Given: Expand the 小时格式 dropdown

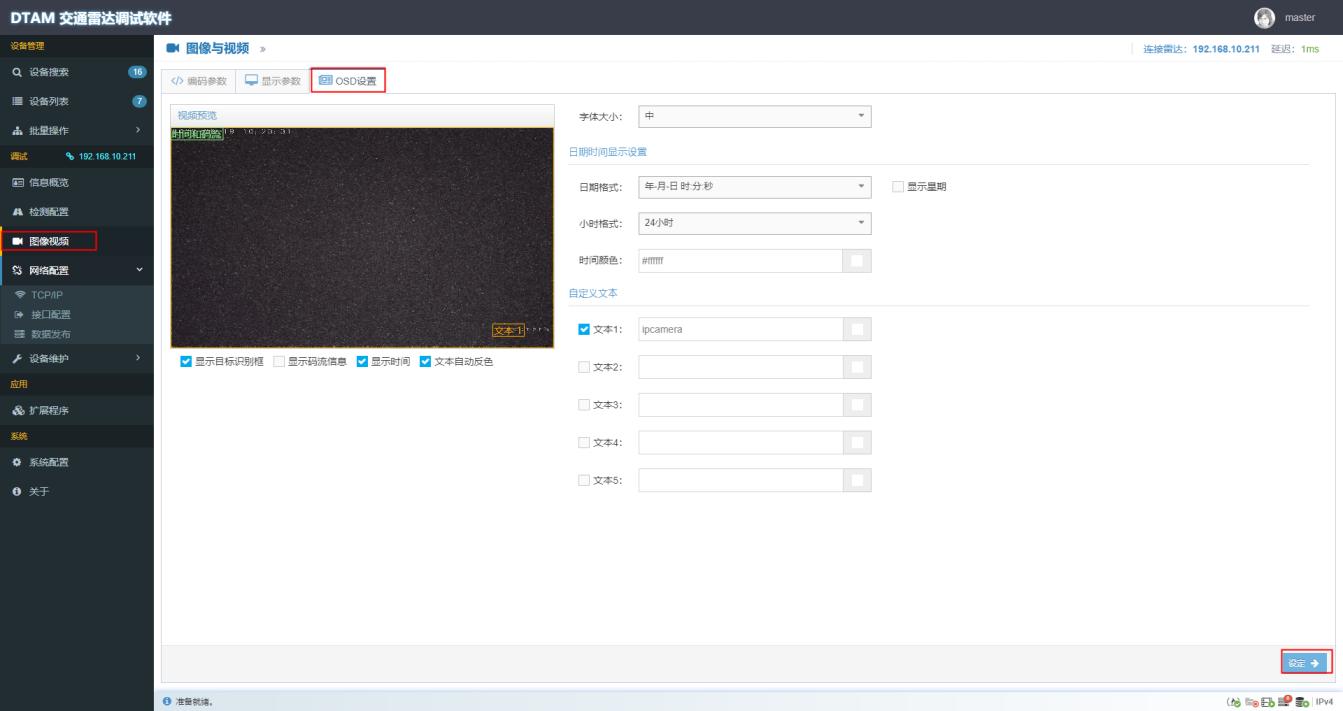Looking at the screenshot, I should (754, 223).
